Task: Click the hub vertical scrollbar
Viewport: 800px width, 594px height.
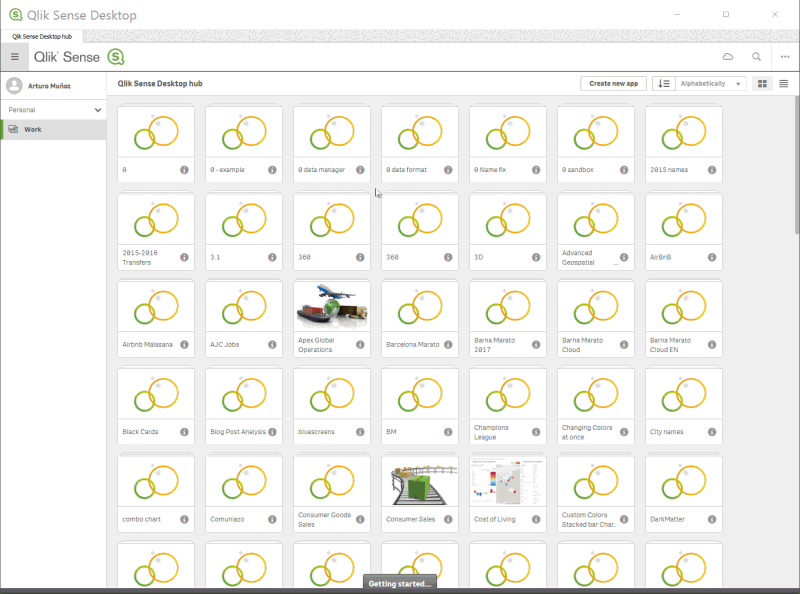Action: click(x=796, y=166)
